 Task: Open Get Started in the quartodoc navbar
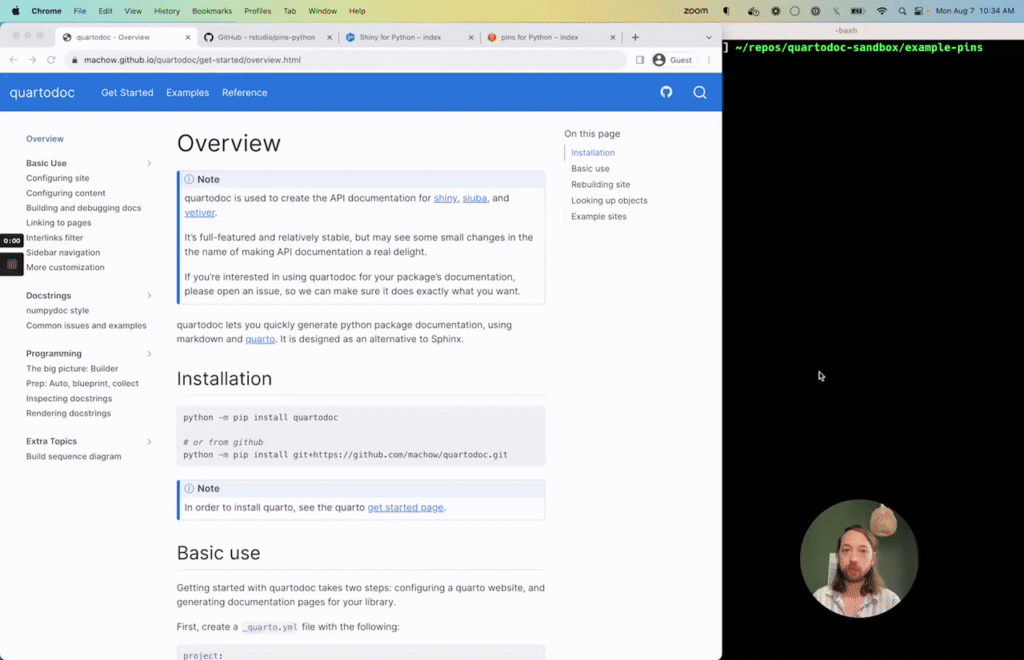click(127, 93)
